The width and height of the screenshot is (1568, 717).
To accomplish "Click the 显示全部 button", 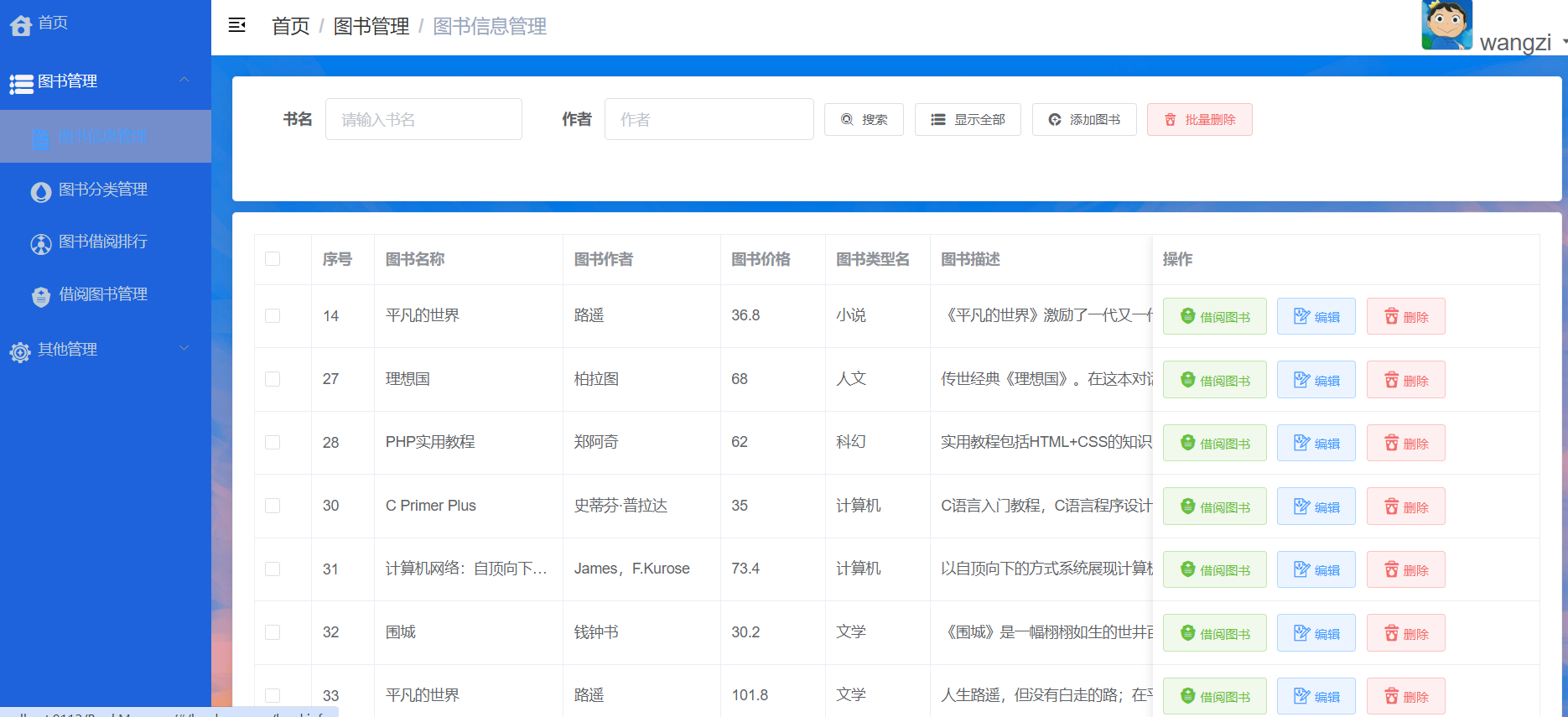I will click(x=968, y=120).
